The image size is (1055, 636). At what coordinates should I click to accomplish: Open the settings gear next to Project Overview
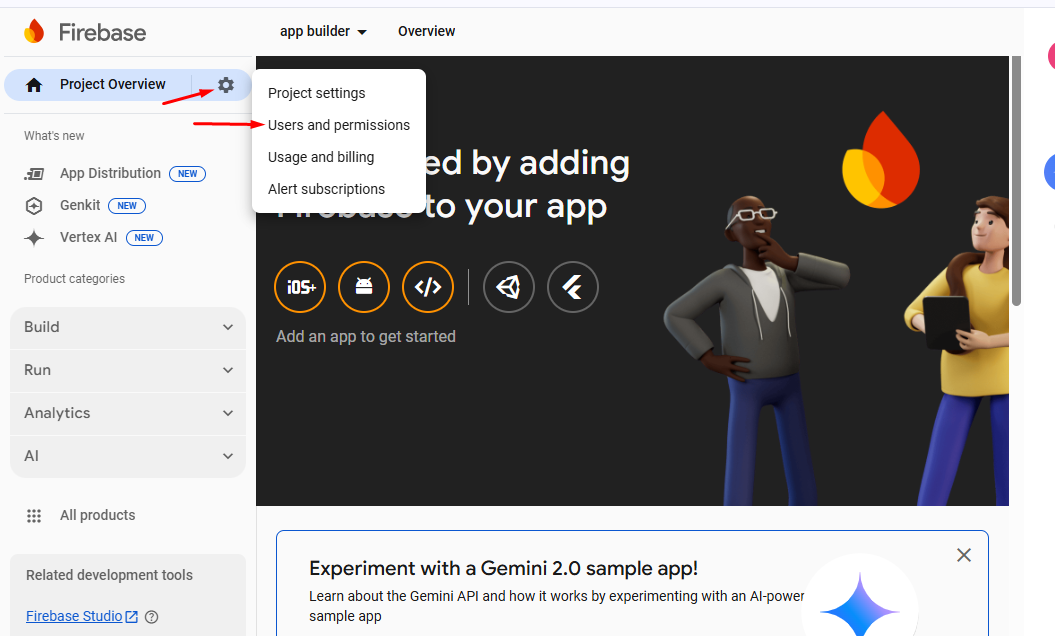(225, 85)
